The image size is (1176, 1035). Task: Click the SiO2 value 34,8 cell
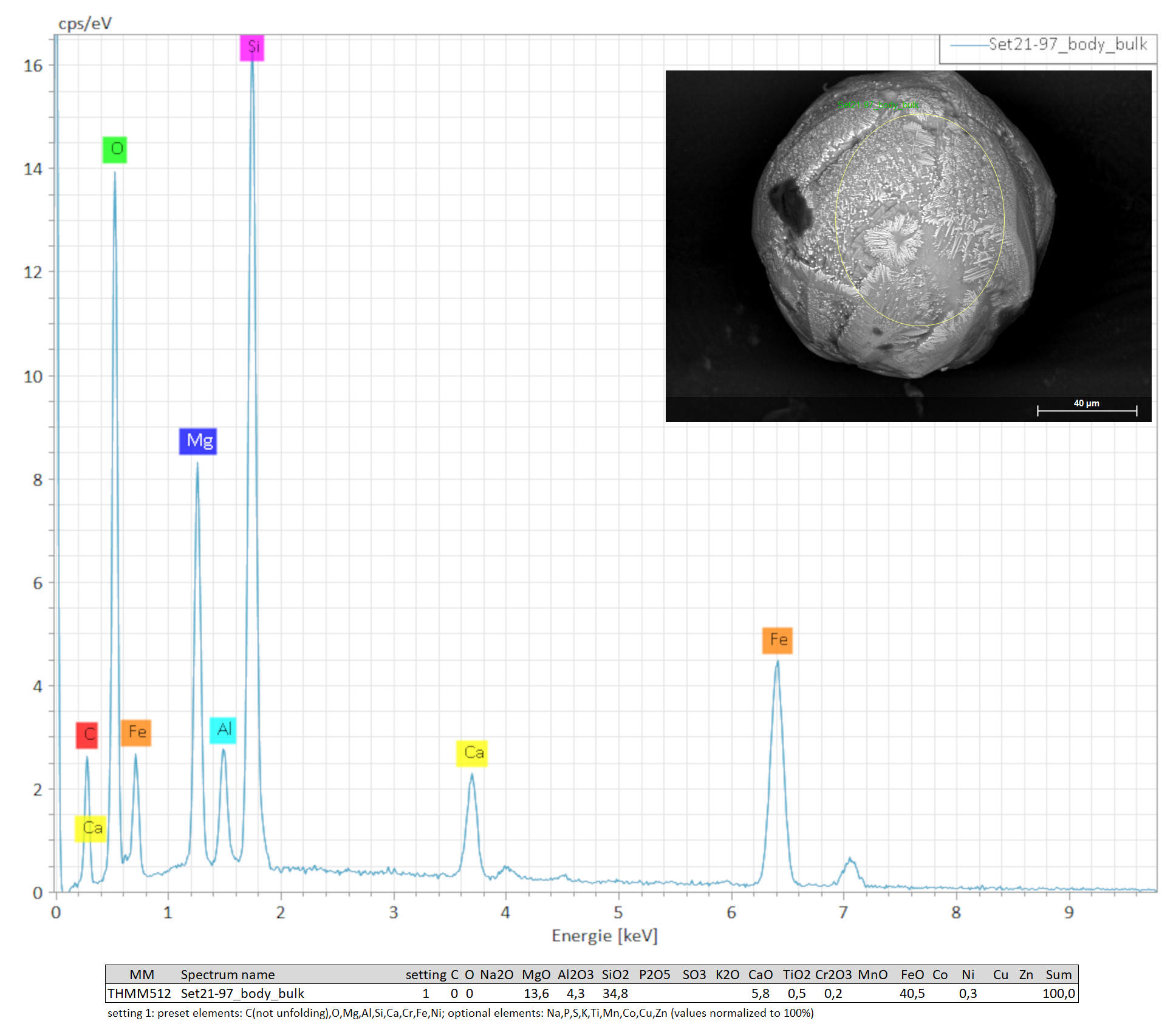pos(615,994)
